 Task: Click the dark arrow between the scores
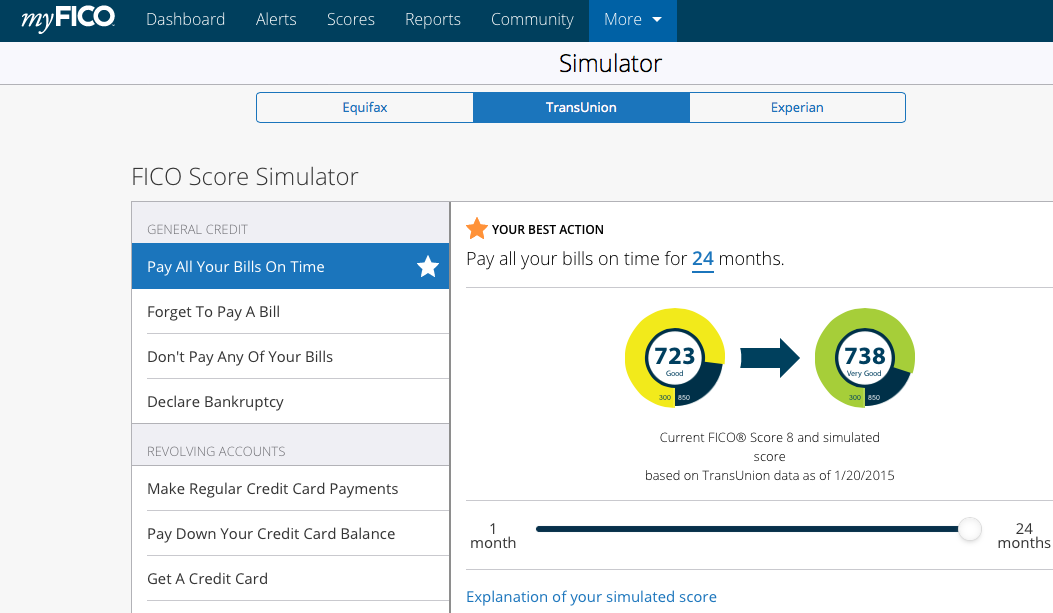pos(770,358)
